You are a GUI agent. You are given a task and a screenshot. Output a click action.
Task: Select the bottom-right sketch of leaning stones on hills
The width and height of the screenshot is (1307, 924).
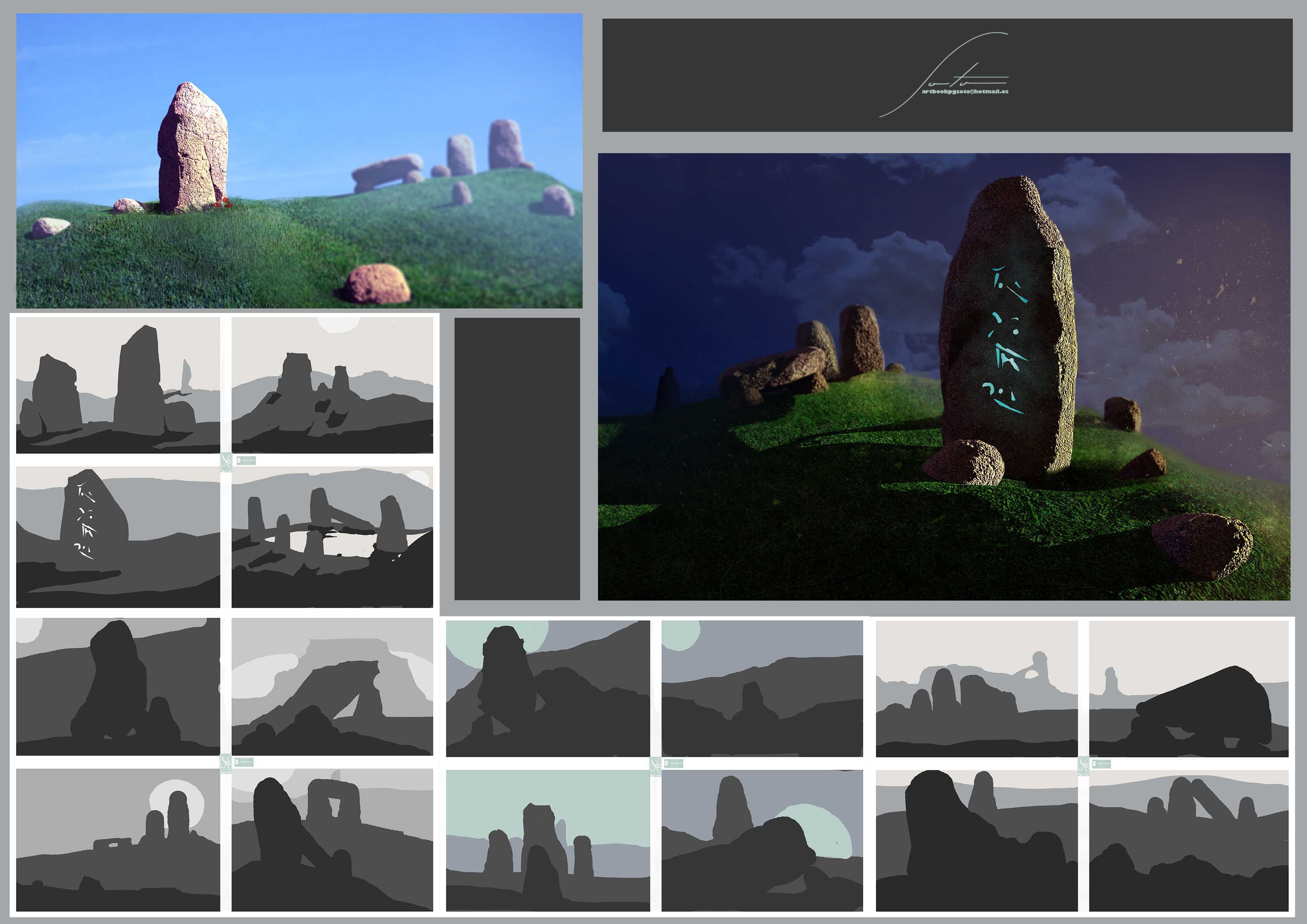click(1189, 841)
